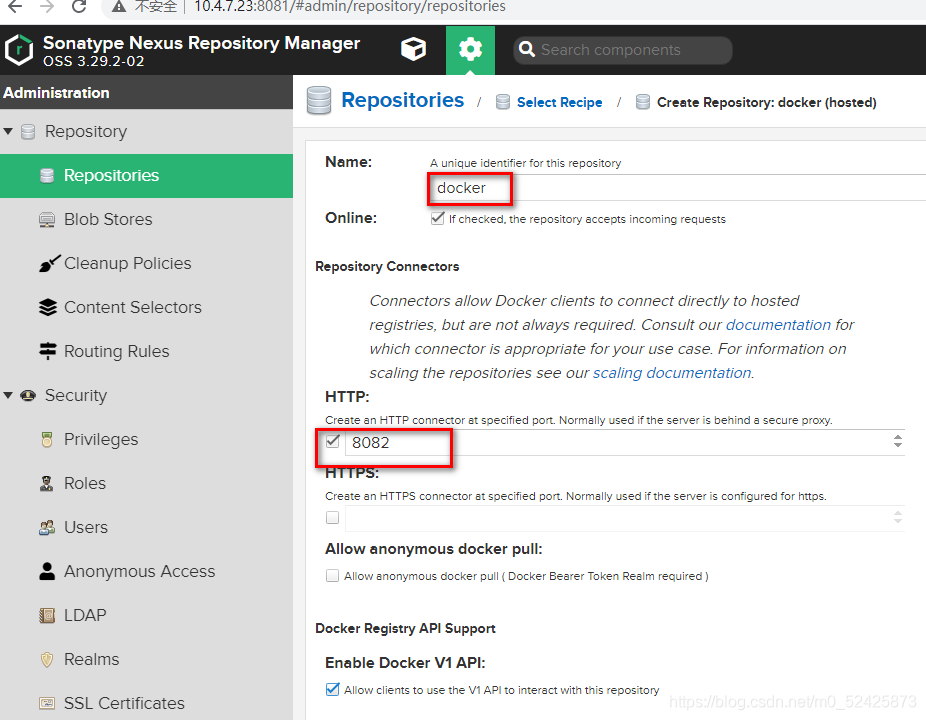The height and width of the screenshot is (720, 926).
Task: Click the Cleanup Policies broom icon
Action: 49,263
